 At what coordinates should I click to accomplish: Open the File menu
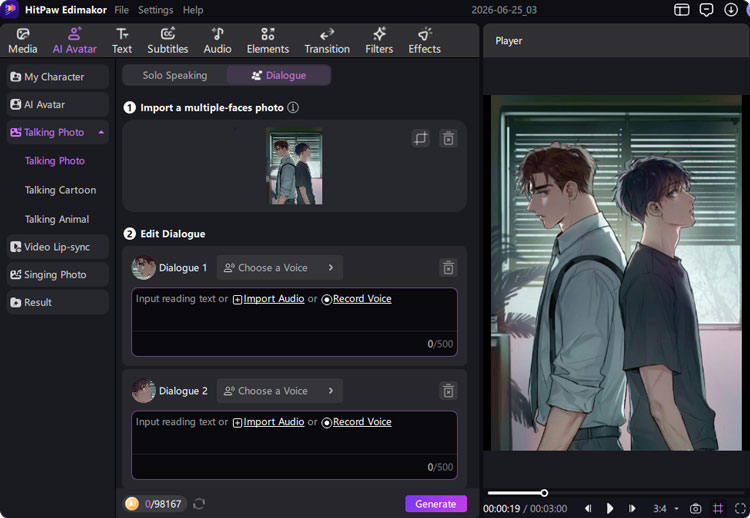coord(121,10)
